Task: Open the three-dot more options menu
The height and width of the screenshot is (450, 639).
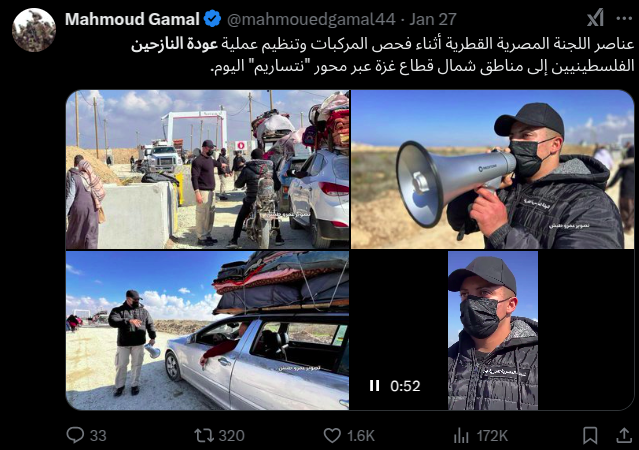Action: point(624,18)
